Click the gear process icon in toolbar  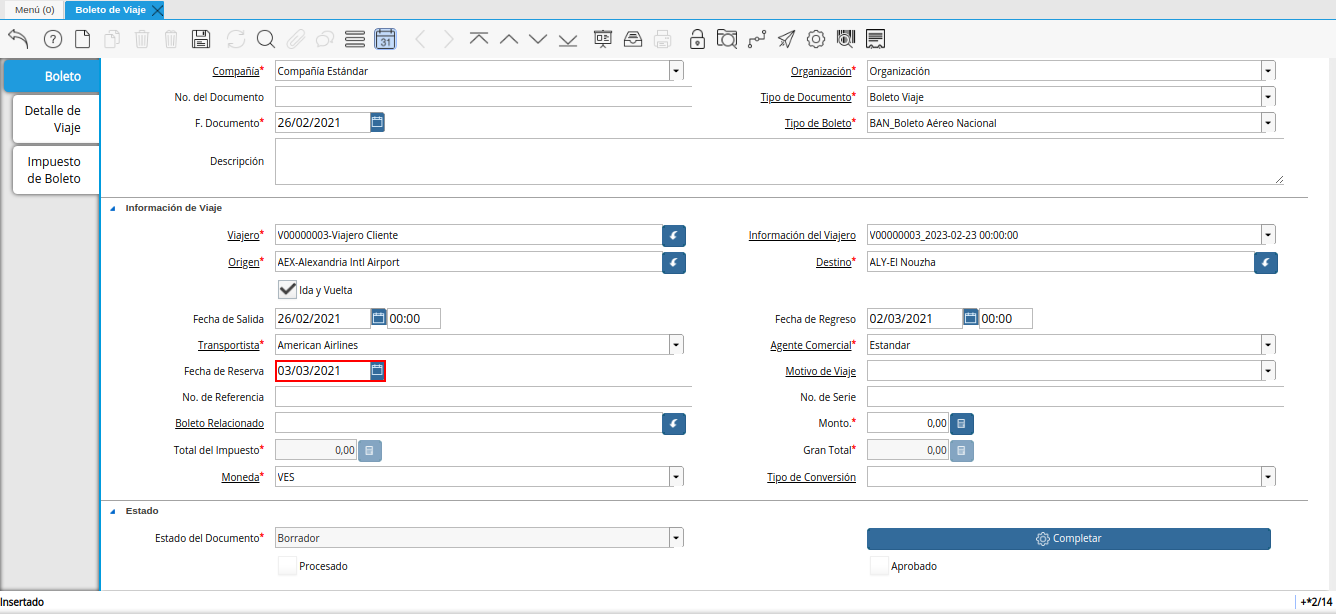coord(816,39)
